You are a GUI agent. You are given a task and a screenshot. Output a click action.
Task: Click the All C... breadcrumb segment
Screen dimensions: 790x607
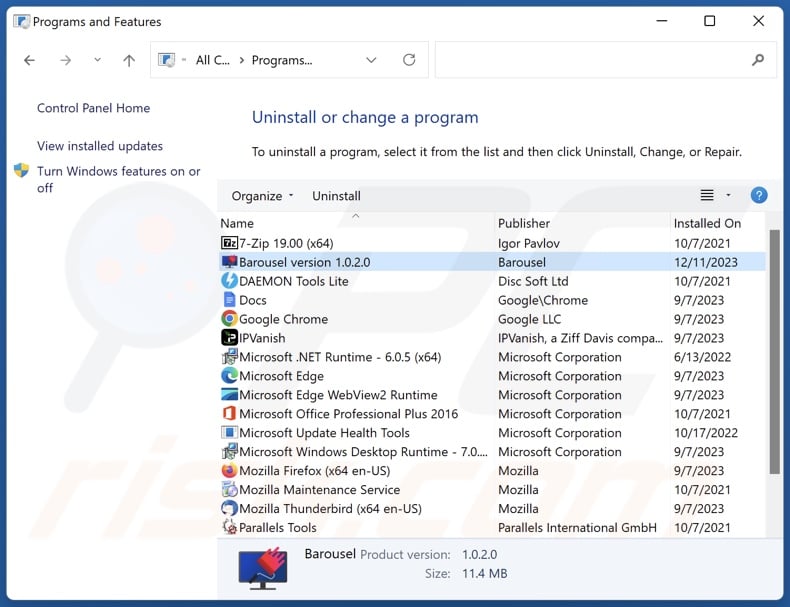pos(213,60)
